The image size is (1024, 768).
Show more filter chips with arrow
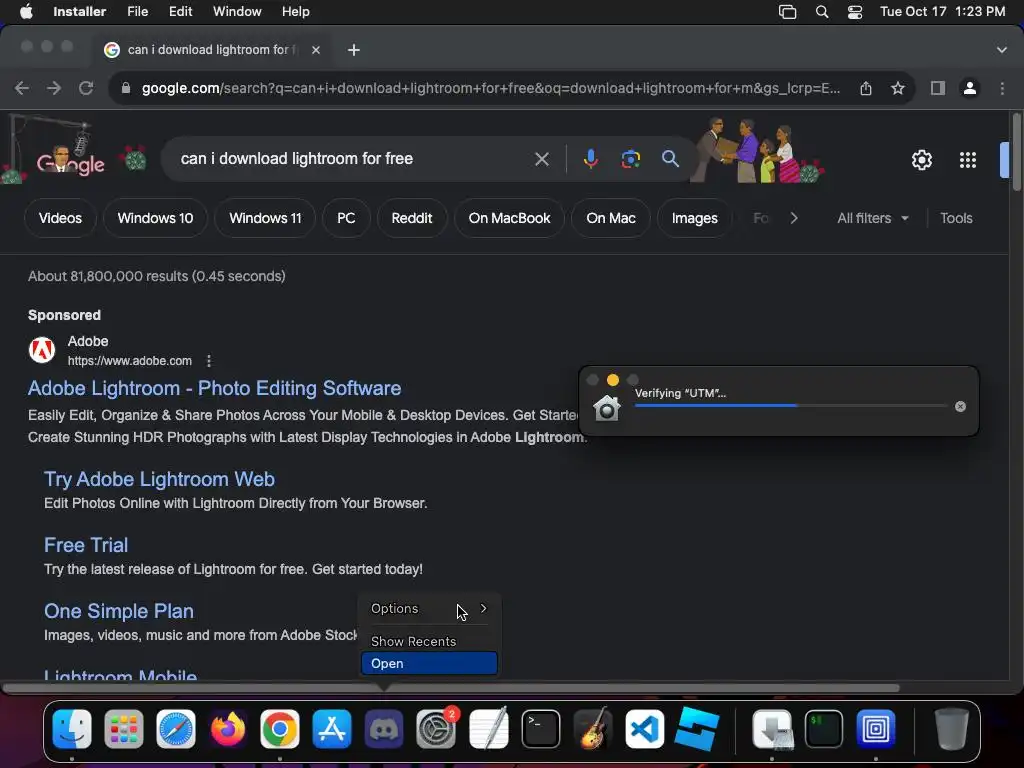pos(793,218)
